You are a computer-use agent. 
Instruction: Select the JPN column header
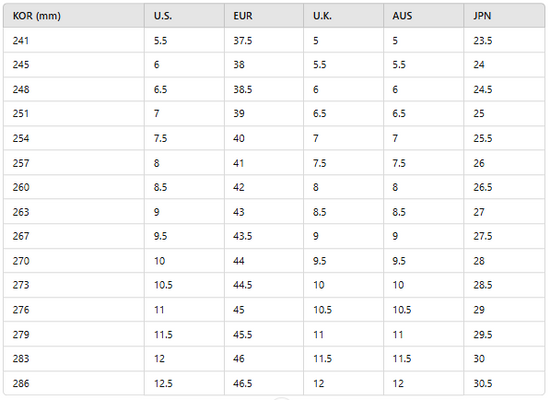pyautogui.click(x=504, y=16)
